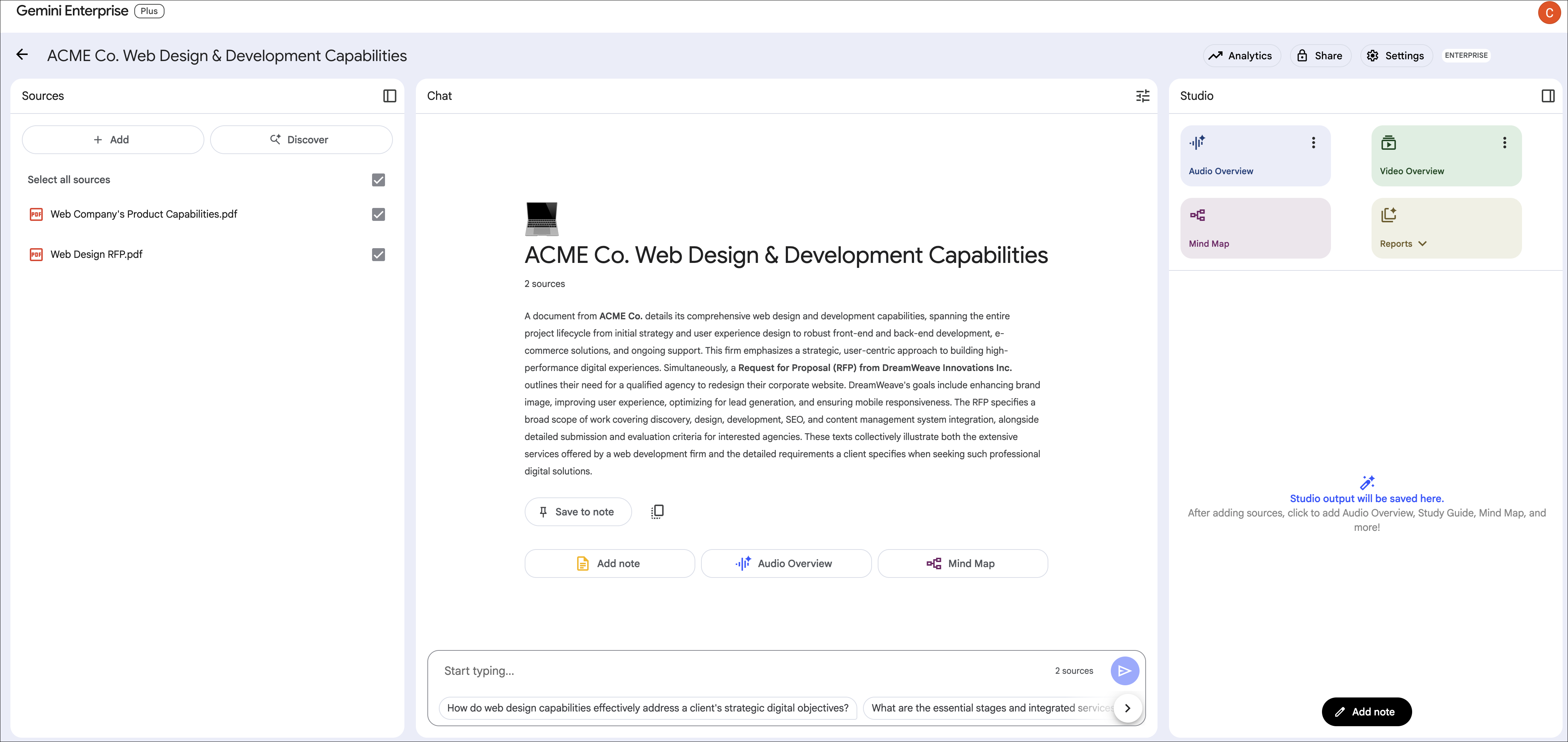Click the 2 sources indicator in chat input
Image resolution: width=1568 pixels, height=742 pixels.
coord(1074,671)
